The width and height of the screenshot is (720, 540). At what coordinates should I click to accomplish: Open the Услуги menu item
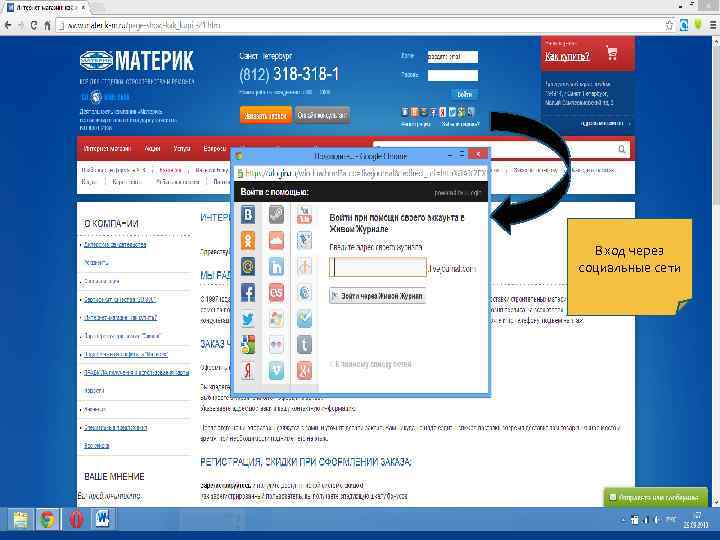pyautogui.click(x=182, y=148)
